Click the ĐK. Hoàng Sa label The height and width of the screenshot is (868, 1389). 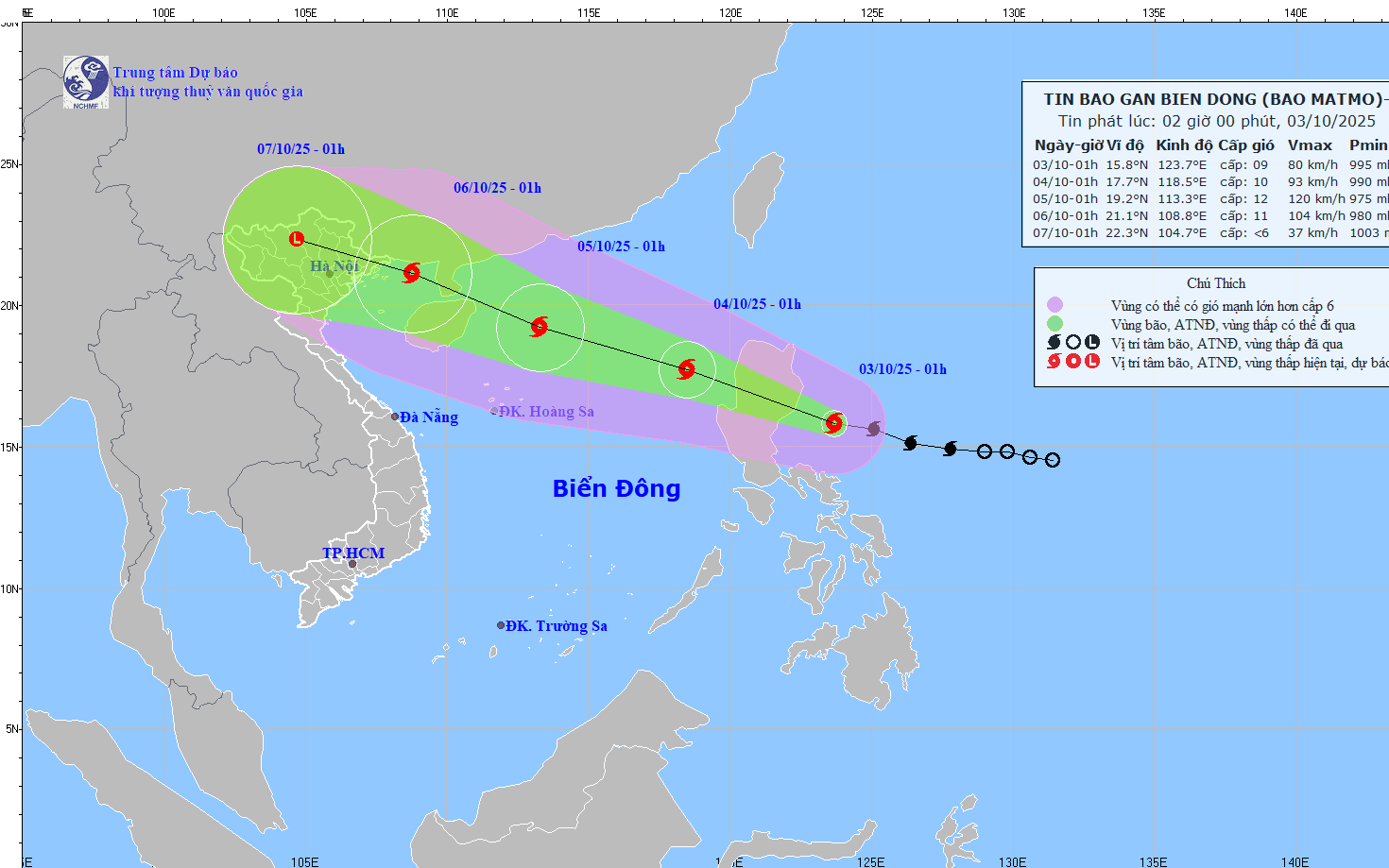(546, 412)
